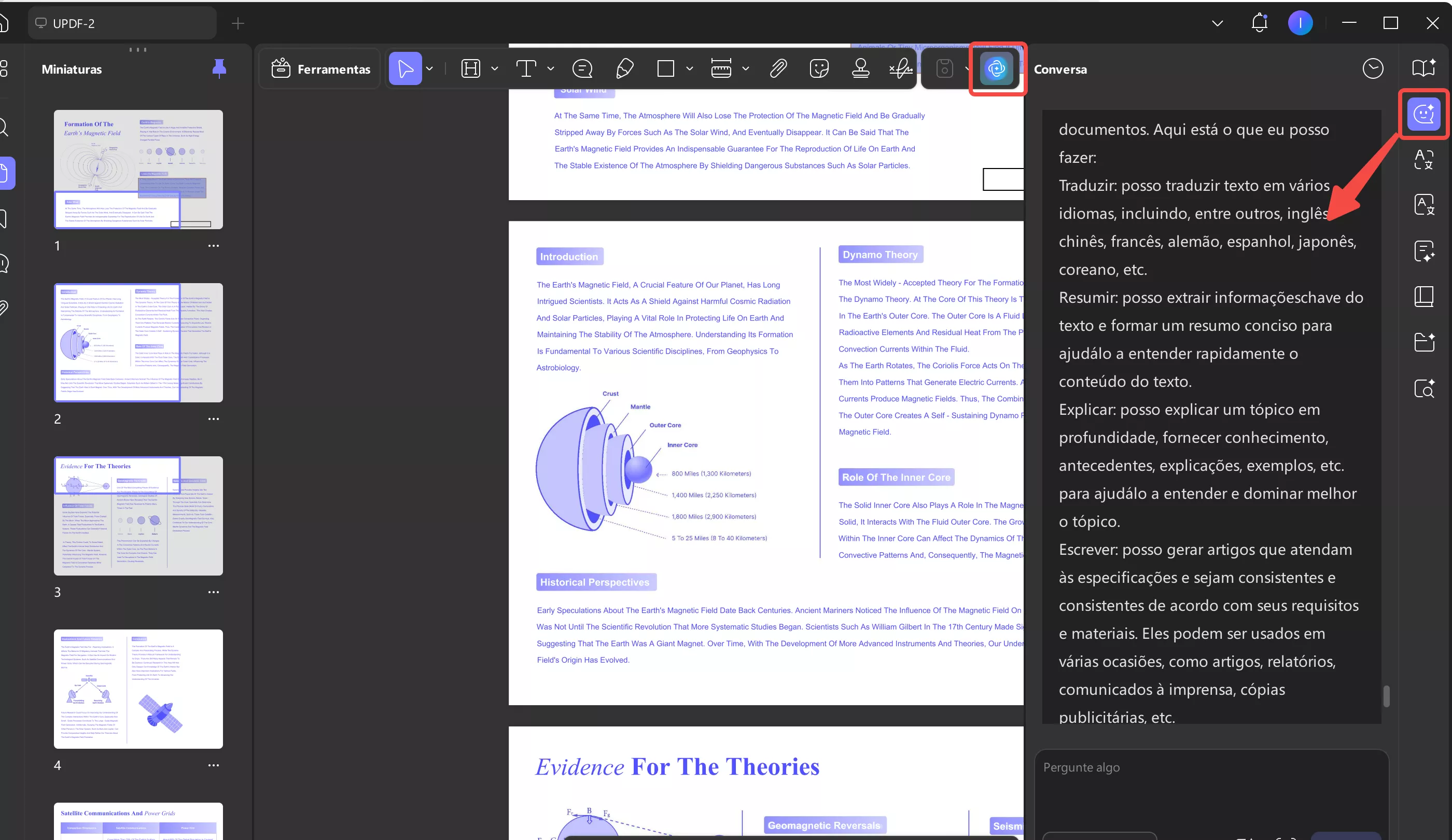The height and width of the screenshot is (840, 1452).
Task: Open the highlight tool dropdown arrow
Action: [x=494, y=69]
